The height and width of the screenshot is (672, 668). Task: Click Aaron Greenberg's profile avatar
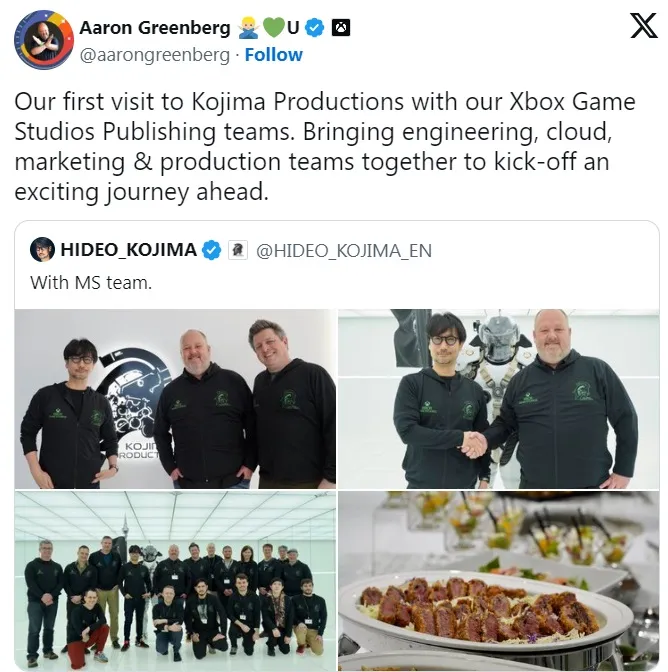44,40
